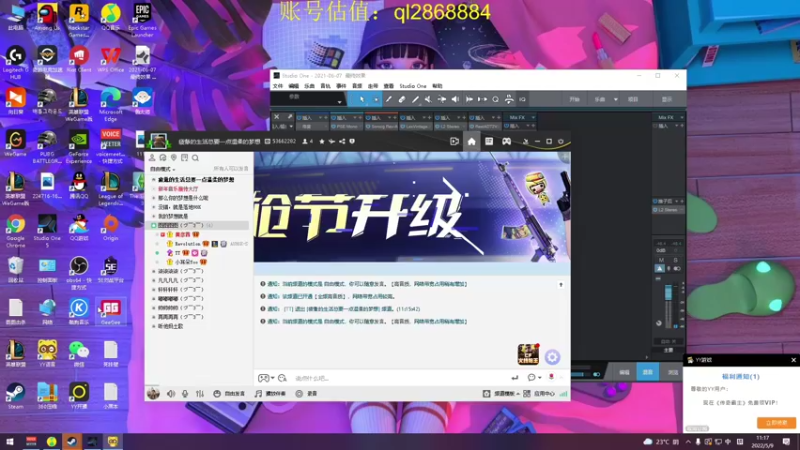Screen dimensions: 800x450
Task: Open the YY home page icon
Action: [471, 141]
